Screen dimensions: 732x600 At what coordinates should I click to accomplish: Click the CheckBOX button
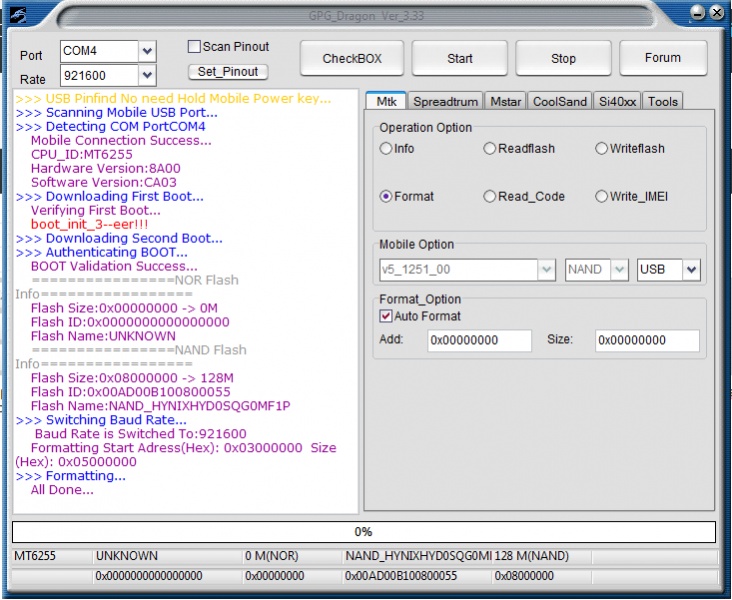352,58
